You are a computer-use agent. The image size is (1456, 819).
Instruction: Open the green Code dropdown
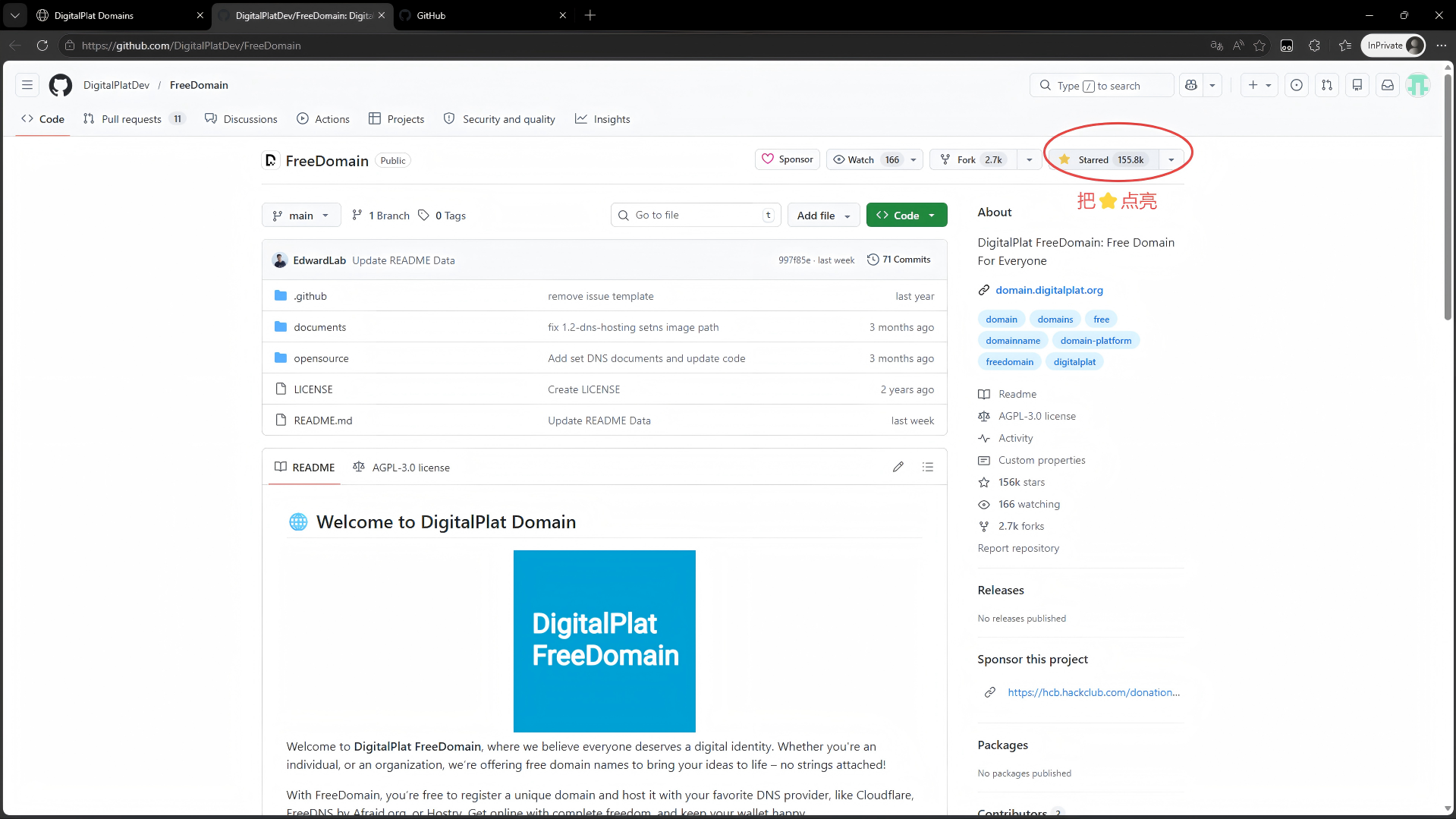[906, 216]
